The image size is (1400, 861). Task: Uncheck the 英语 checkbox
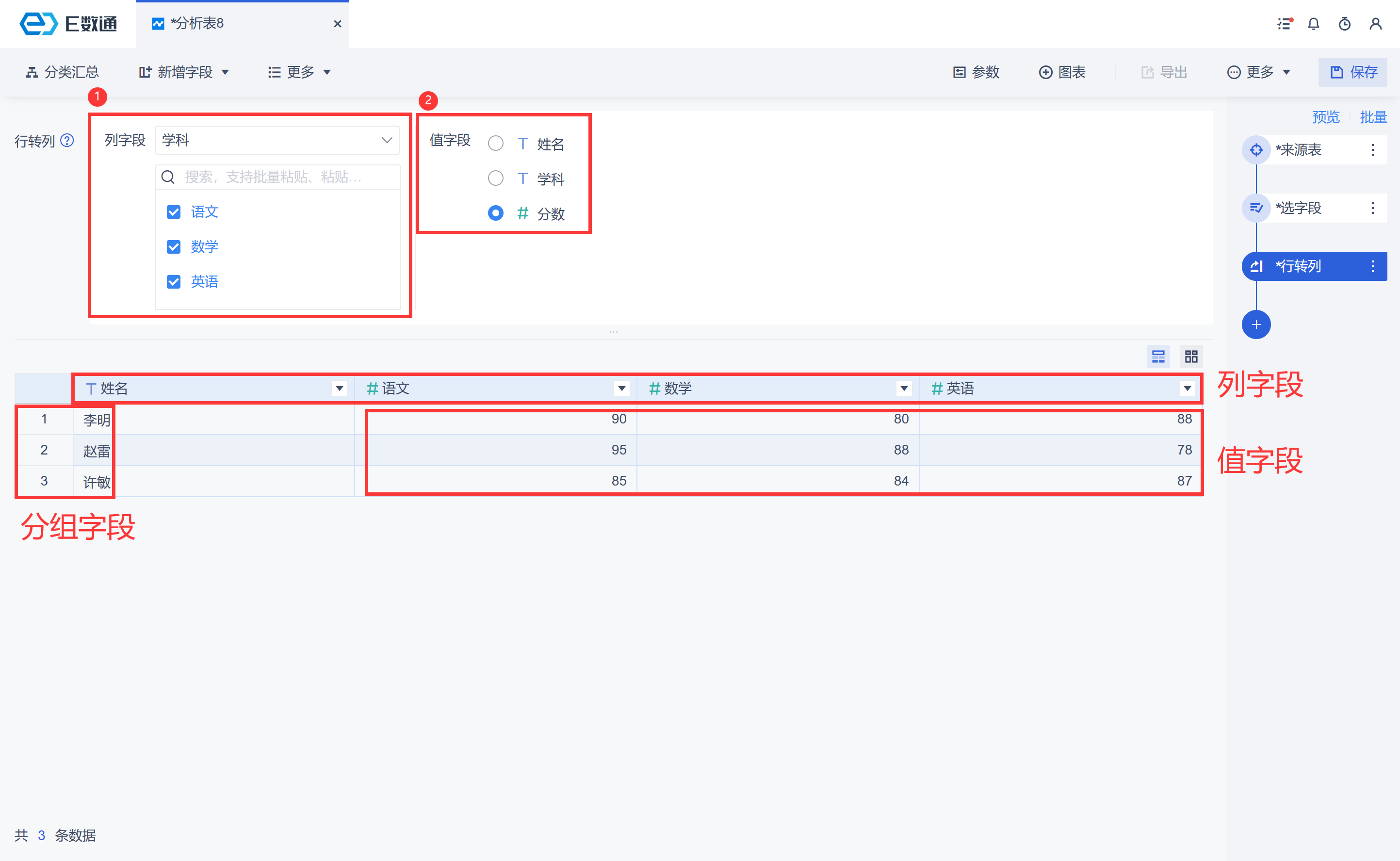[174, 282]
